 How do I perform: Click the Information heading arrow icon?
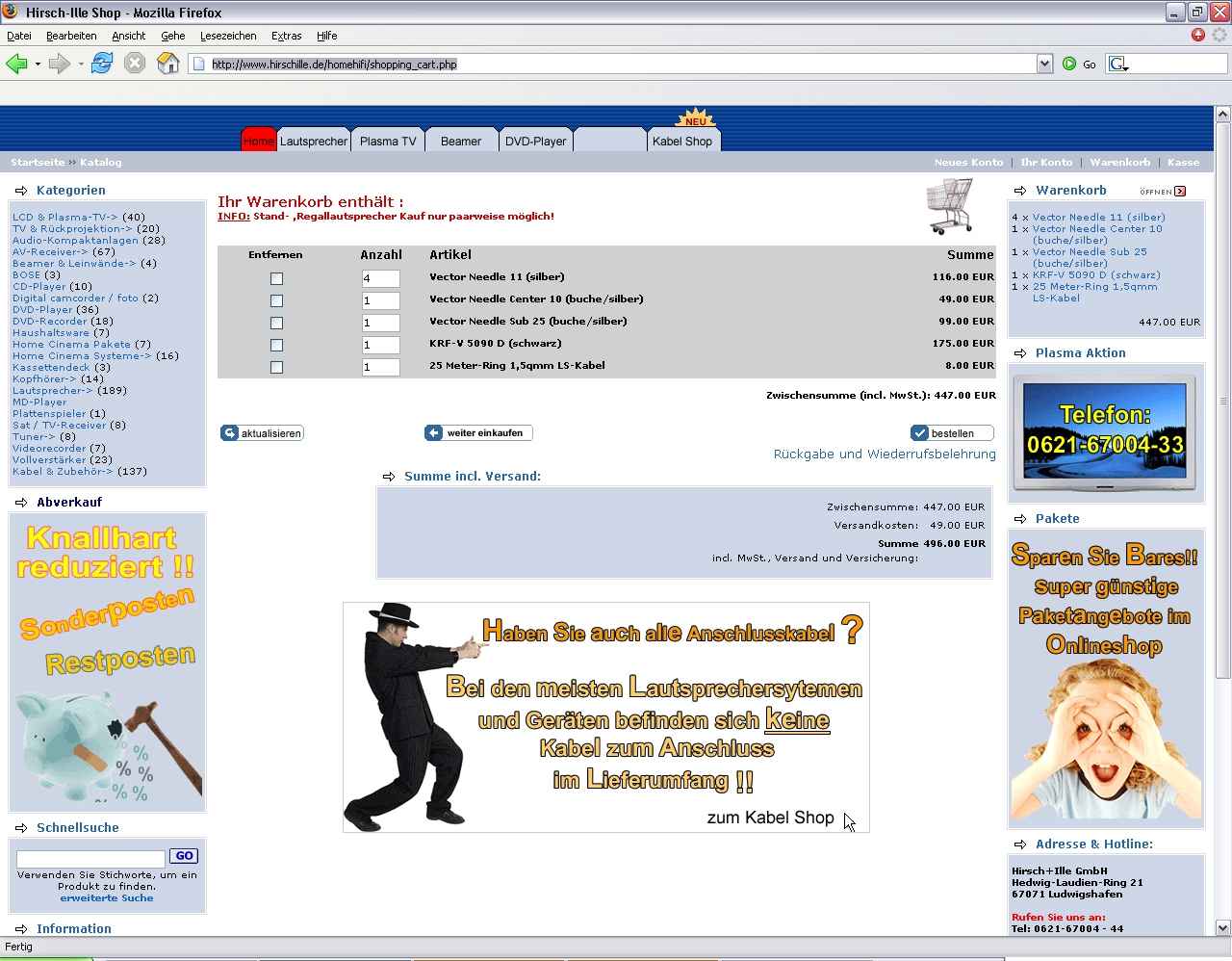pyautogui.click(x=21, y=929)
